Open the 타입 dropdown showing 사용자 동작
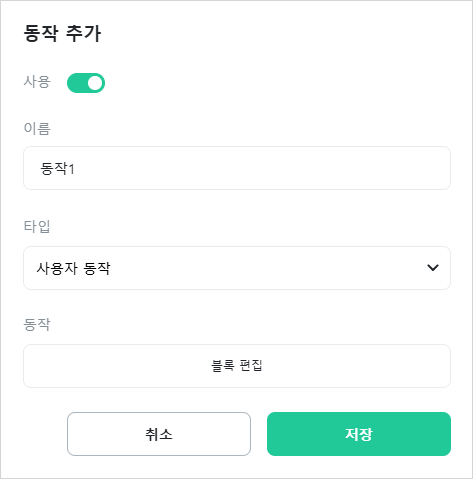The width and height of the screenshot is (473, 479). (x=237, y=268)
